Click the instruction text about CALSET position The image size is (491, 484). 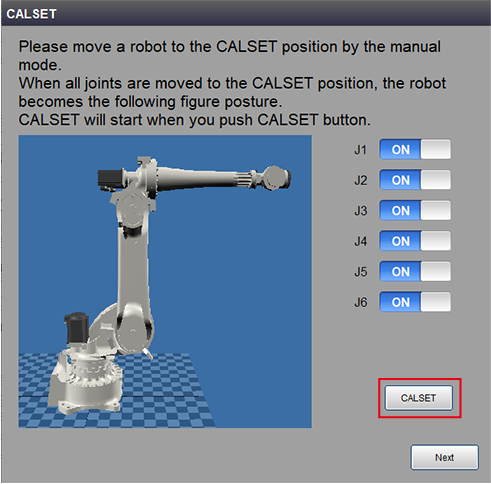[x=232, y=83]
